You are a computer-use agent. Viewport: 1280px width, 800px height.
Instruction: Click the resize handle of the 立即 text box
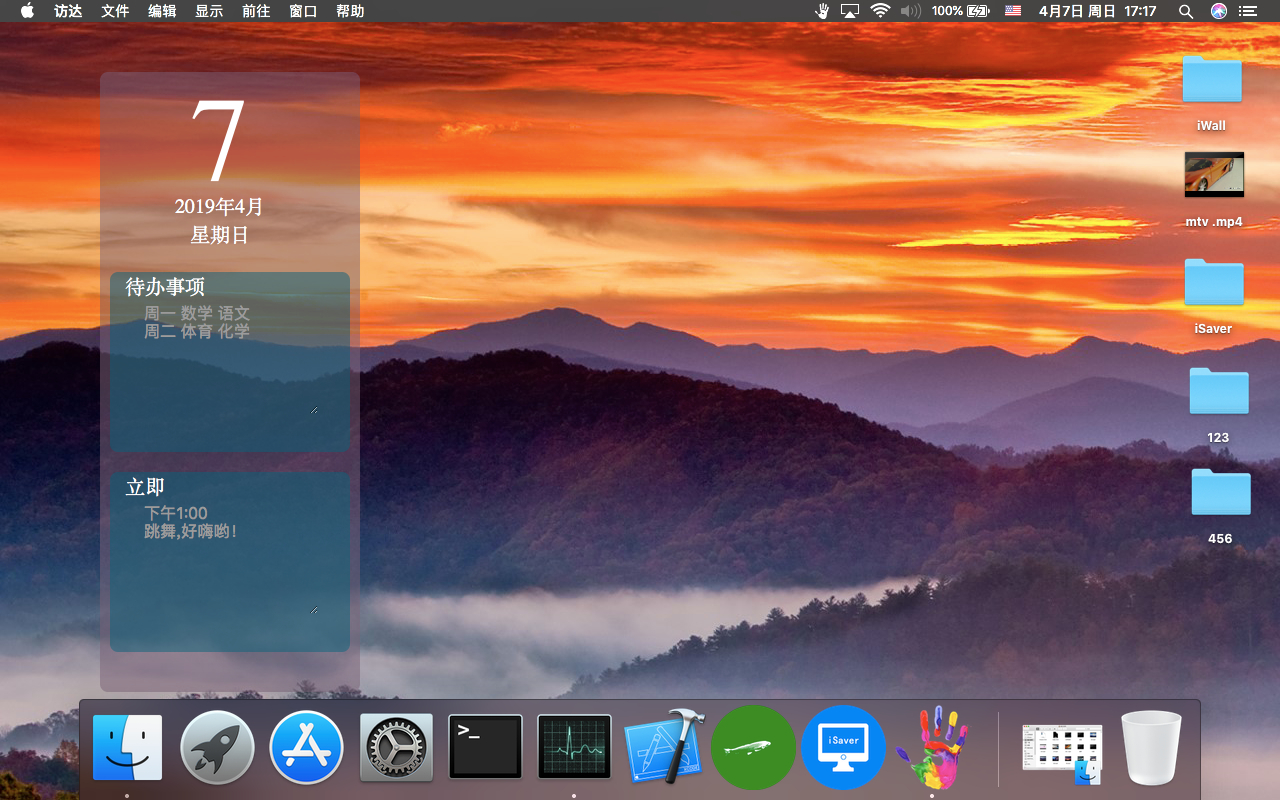[314, 608]
